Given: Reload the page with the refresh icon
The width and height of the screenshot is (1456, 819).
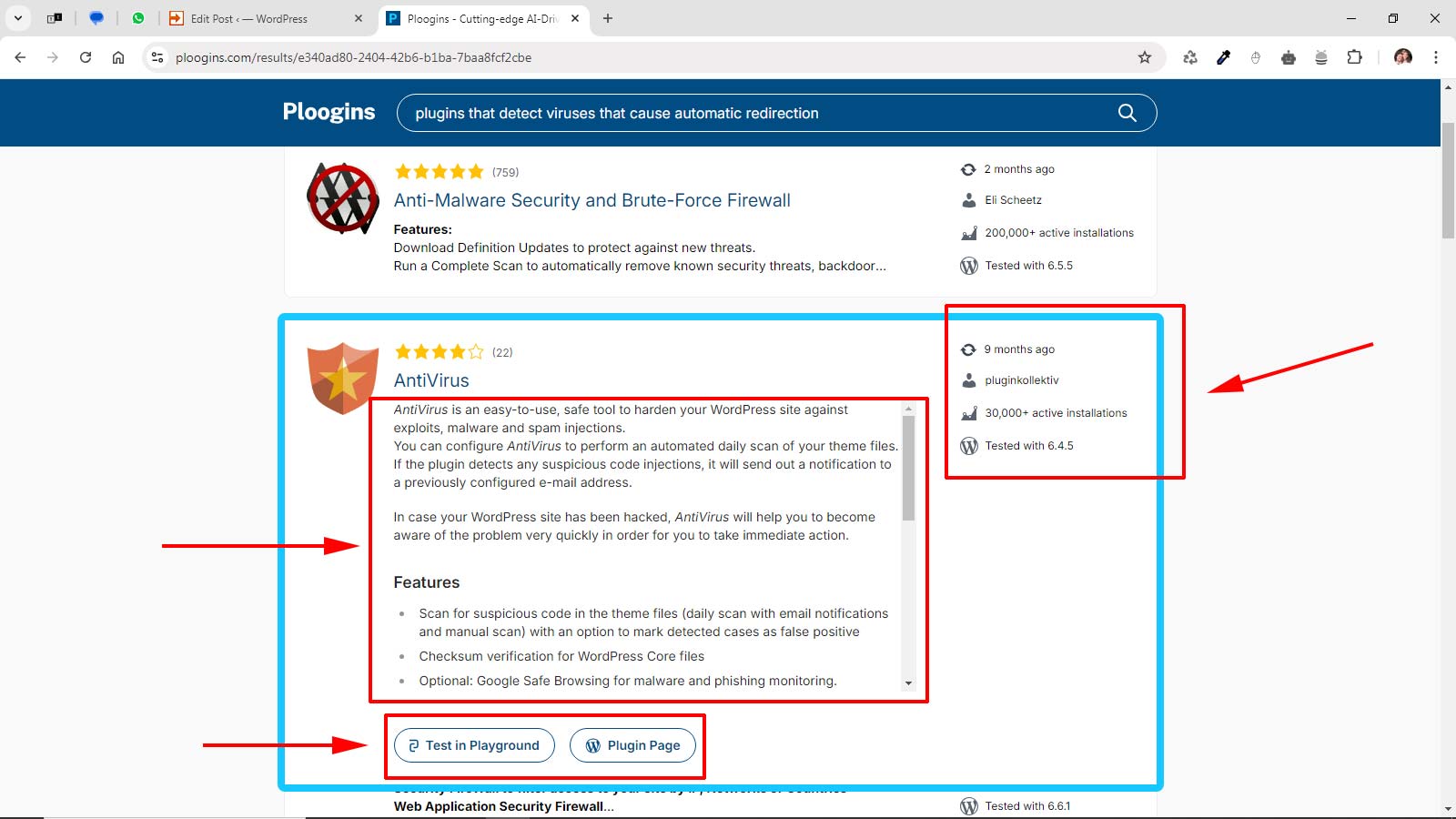Looking at the screenshot, I should tap(86, 57).
